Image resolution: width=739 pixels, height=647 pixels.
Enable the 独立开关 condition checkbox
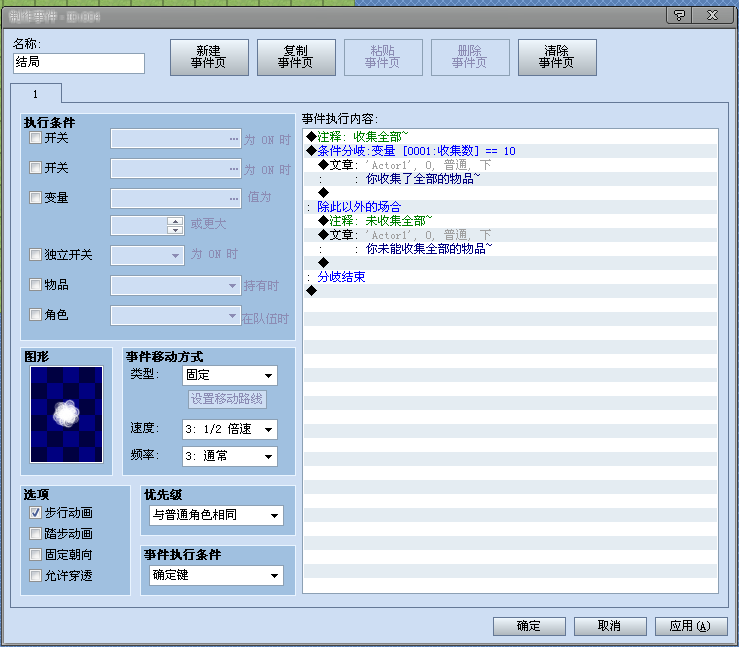(x=35, y=254)
